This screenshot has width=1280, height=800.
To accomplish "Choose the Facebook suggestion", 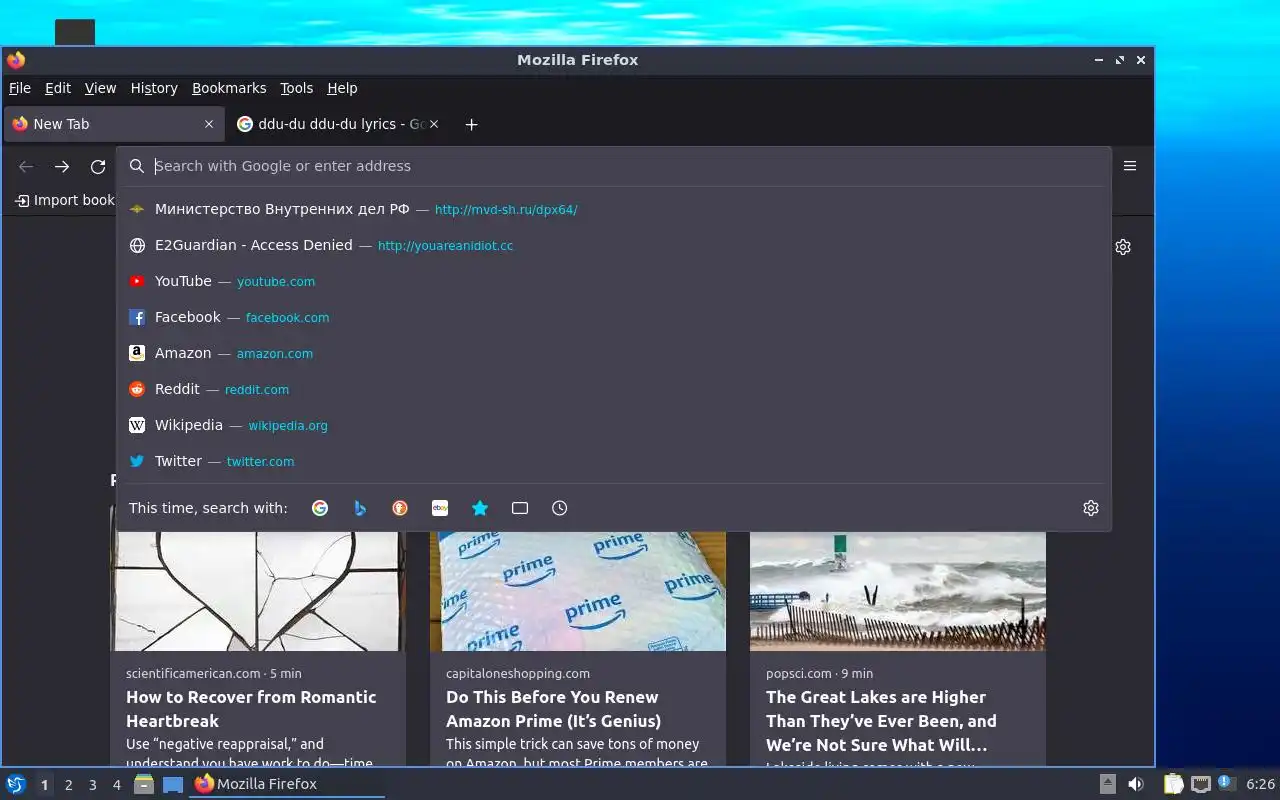I will [x=614, y=317].
